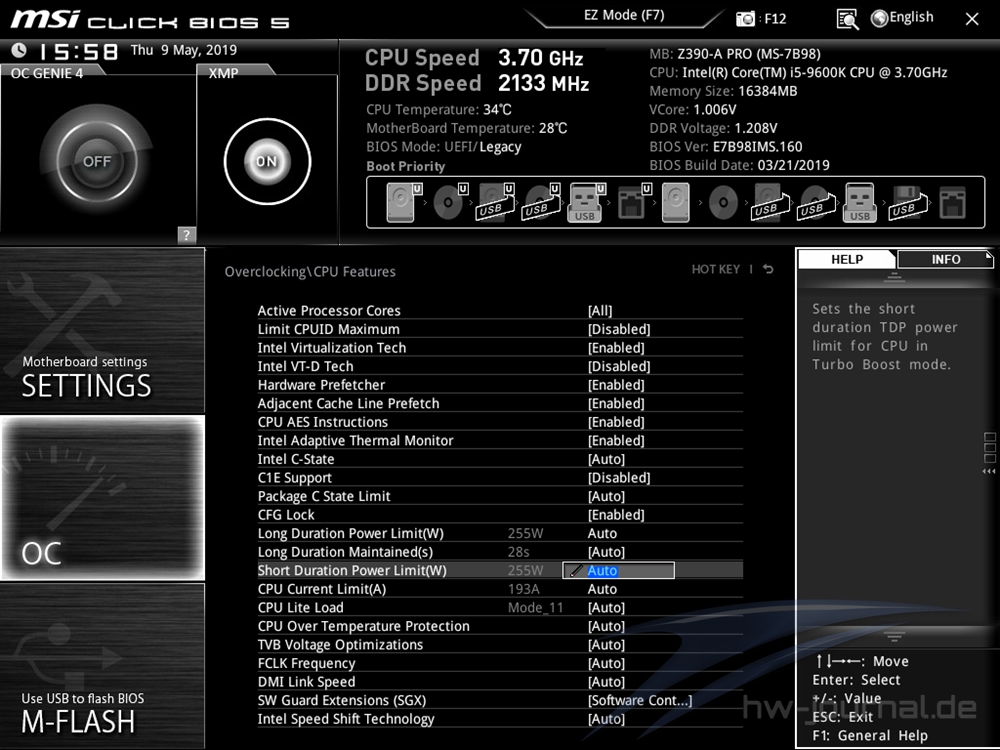Screen dimensions: 1000x750
Task: Open the SETTINGS motherboard menu
Action: click(x=102, y=330)
